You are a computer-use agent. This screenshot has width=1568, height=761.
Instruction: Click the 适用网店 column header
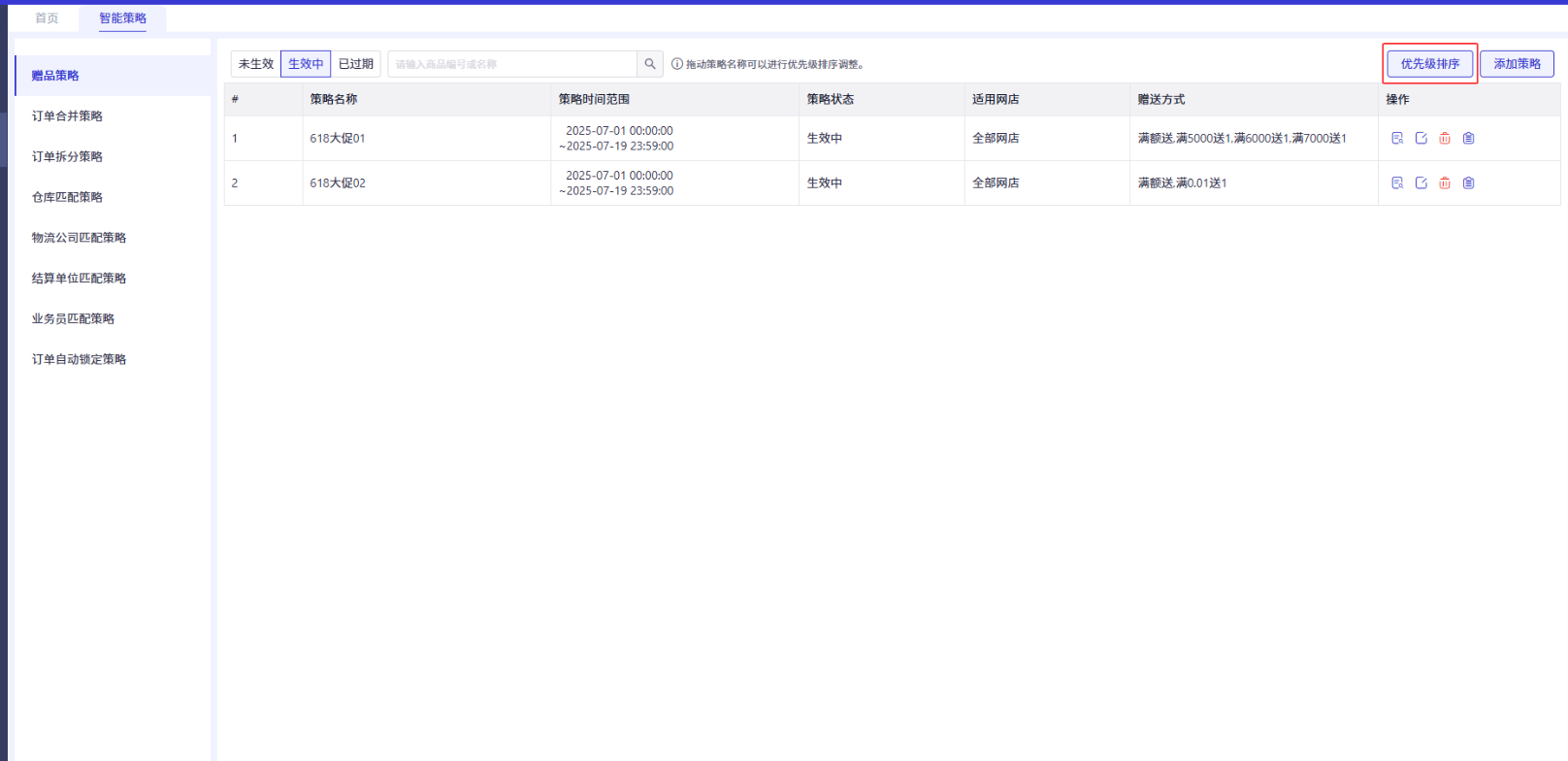[996, 99]
